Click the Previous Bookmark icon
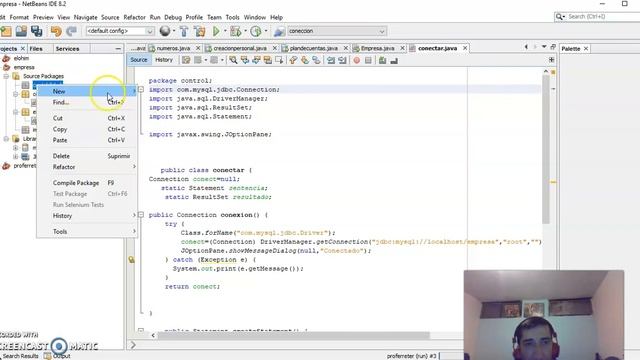The width and height of the screenshot is (640, 360). [293, 60]
